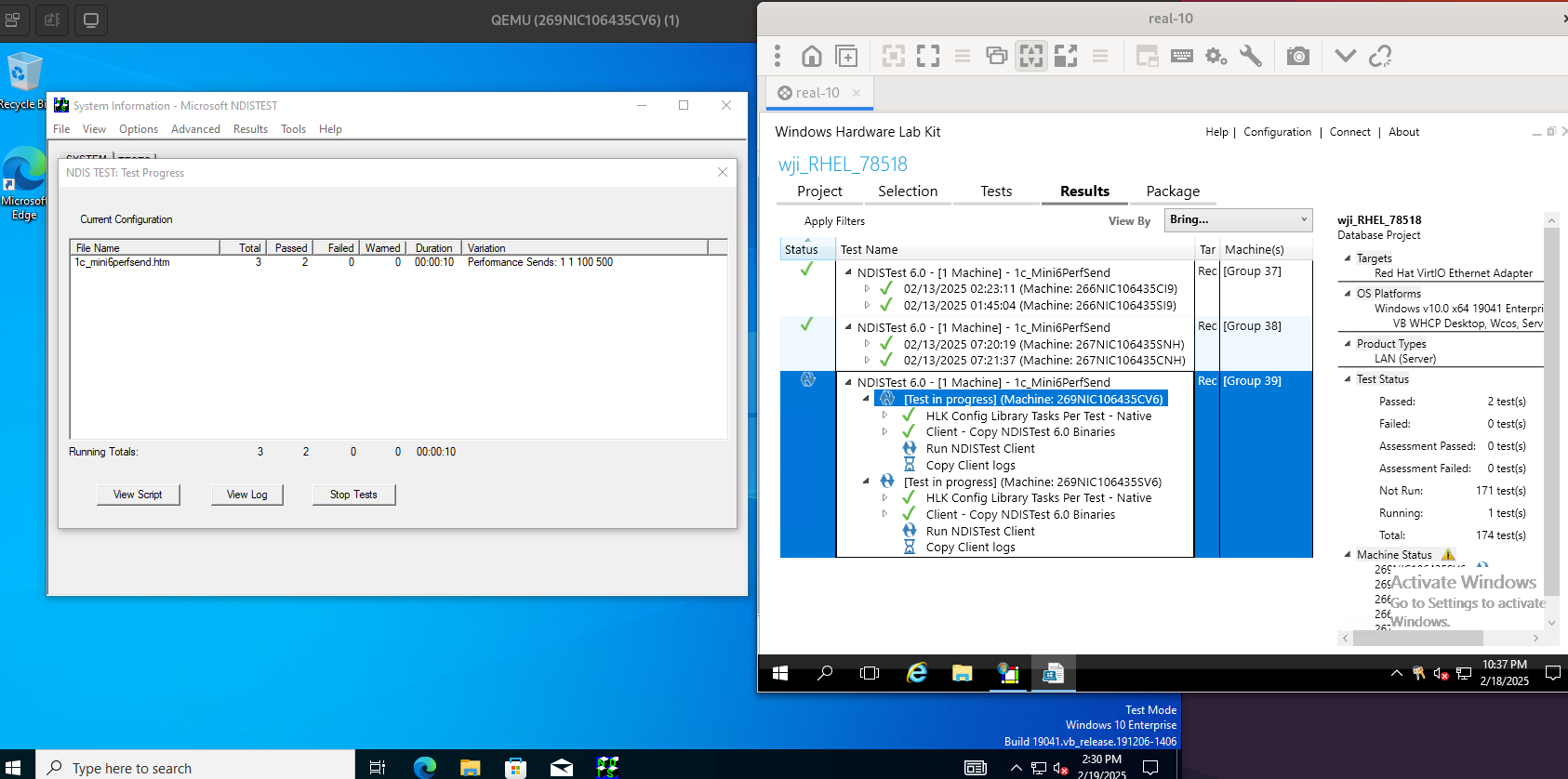This screenshot has width=1568, height=779.
Task: Open Microsoft Edge from the bottom taskbar
Action: coord(424,766)
